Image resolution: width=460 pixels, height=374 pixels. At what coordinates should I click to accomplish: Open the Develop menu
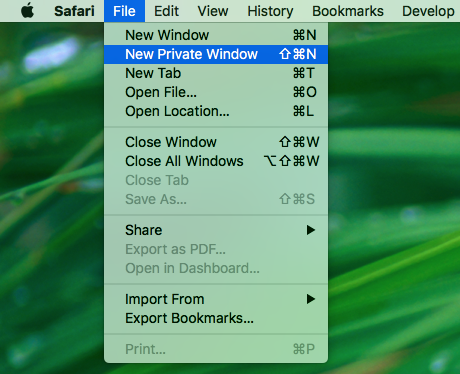(428, 11)
